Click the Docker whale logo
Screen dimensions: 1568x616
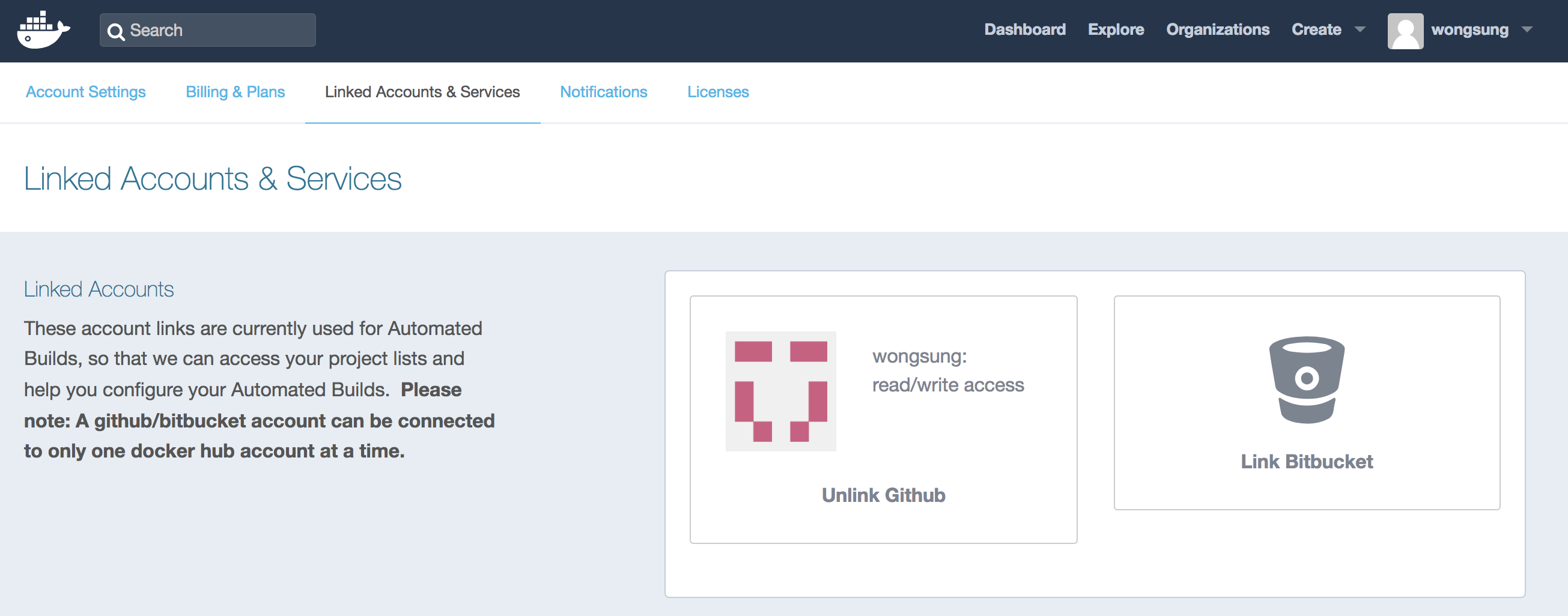point(43,30)
